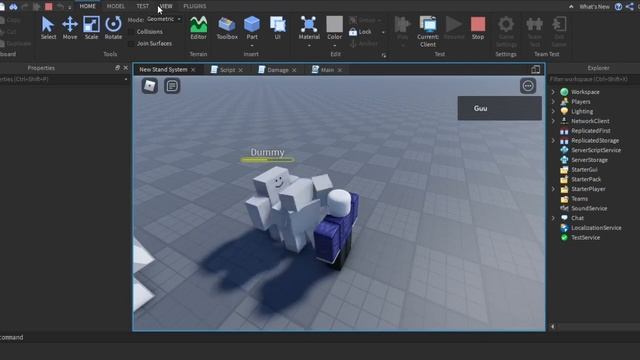This screenshot has height=360, width=640.
Task: Switch to the VIEW ribbon tab
Action: (166, 6)
